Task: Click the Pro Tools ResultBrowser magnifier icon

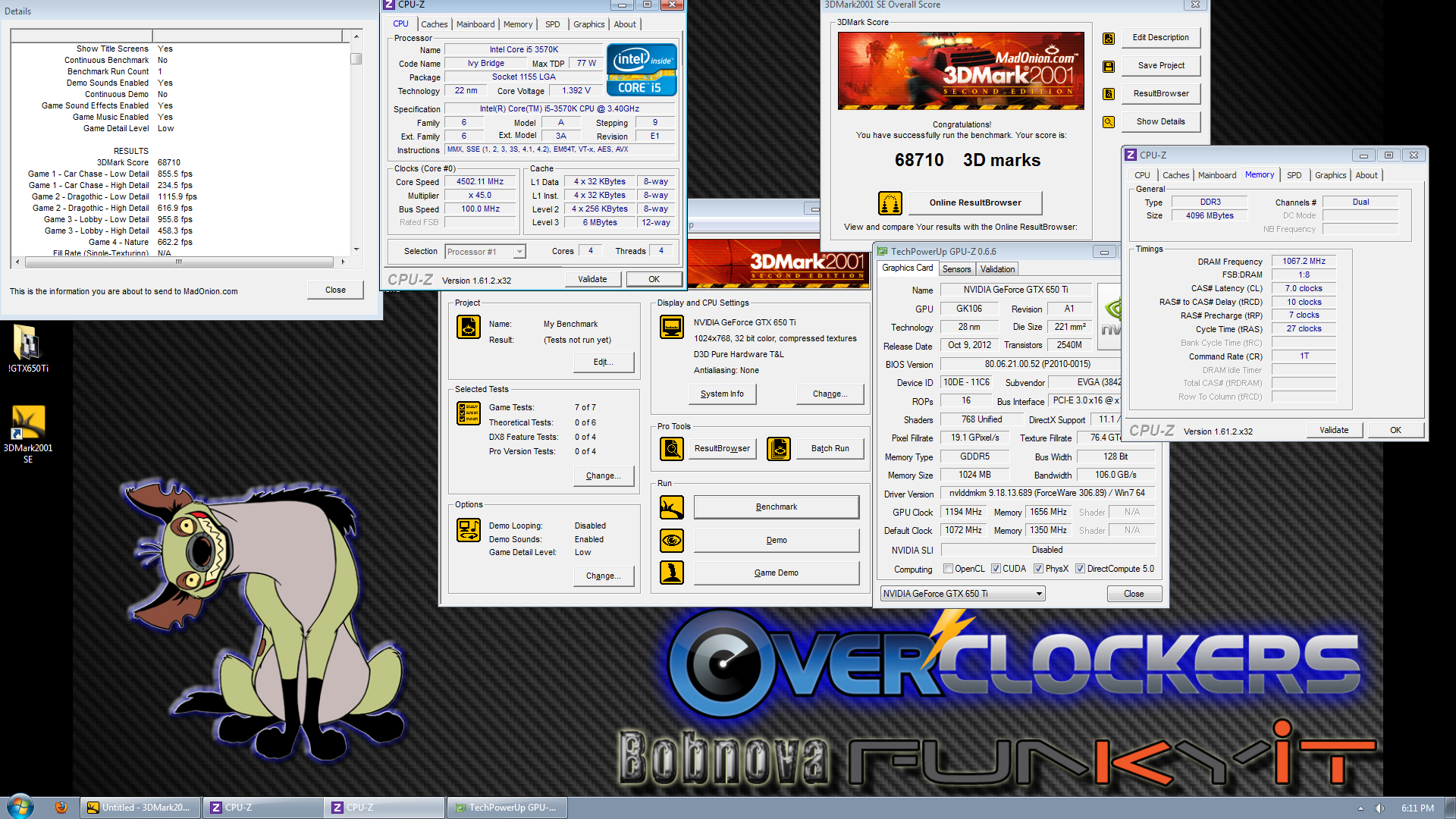Action: pos(672,449)
